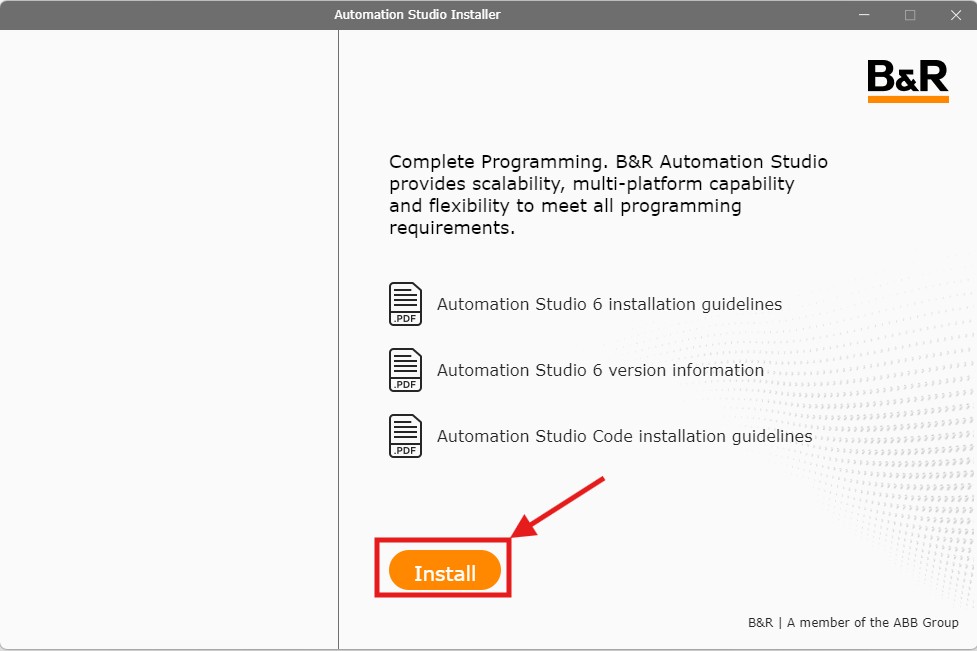Click the orange Install button
The width and height of the screenshot is (977, 651).
pos(445,570)
